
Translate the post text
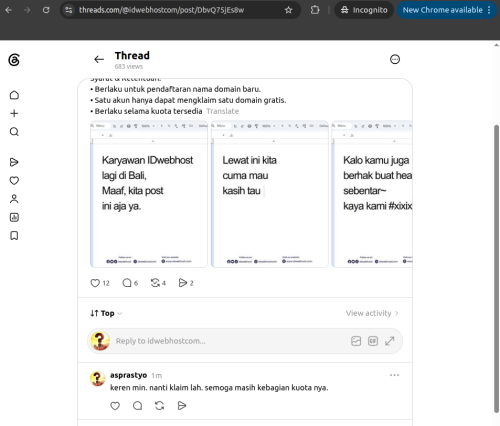tap(222, 111)
